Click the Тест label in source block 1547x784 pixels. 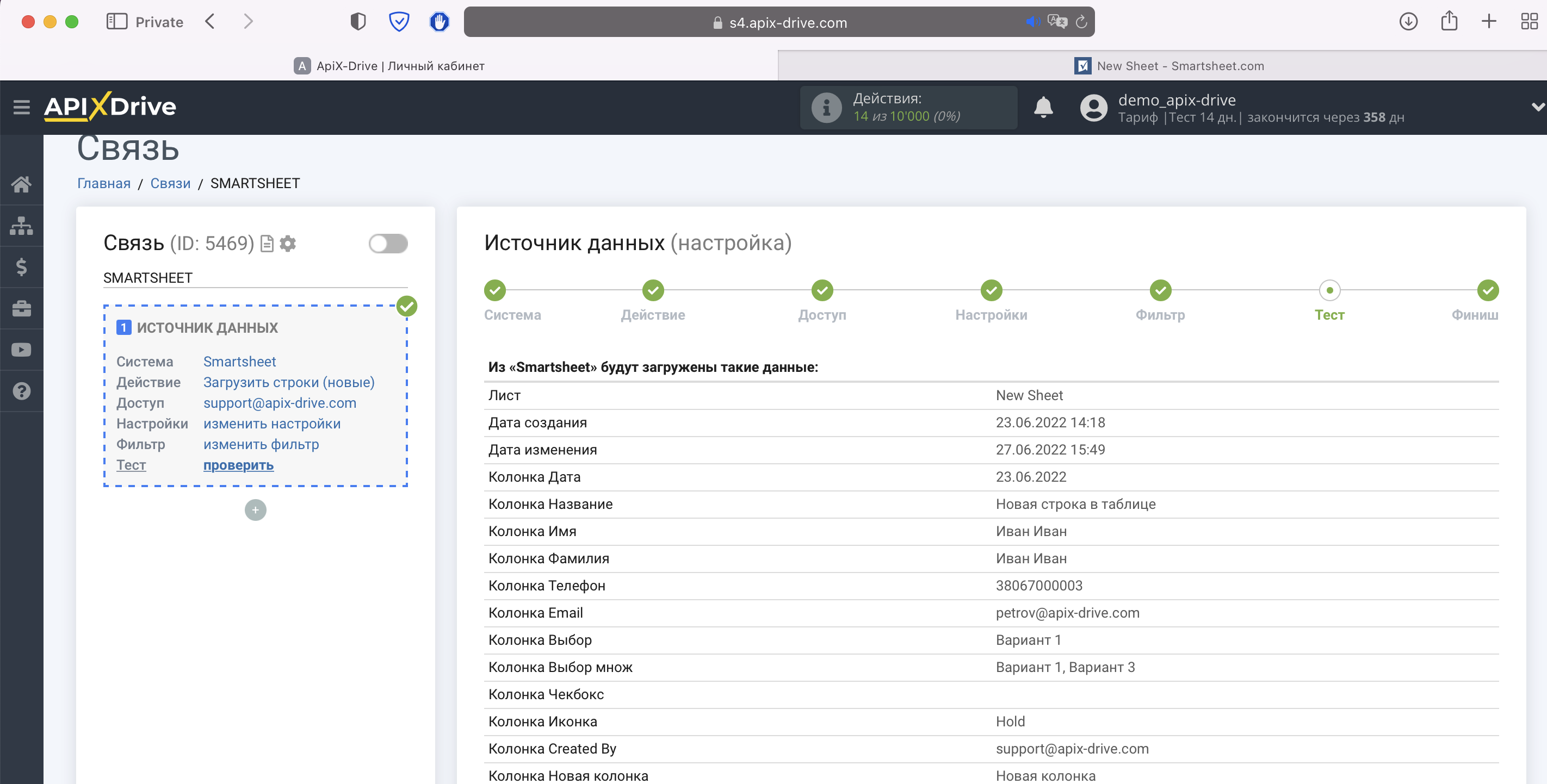(131, 465)
